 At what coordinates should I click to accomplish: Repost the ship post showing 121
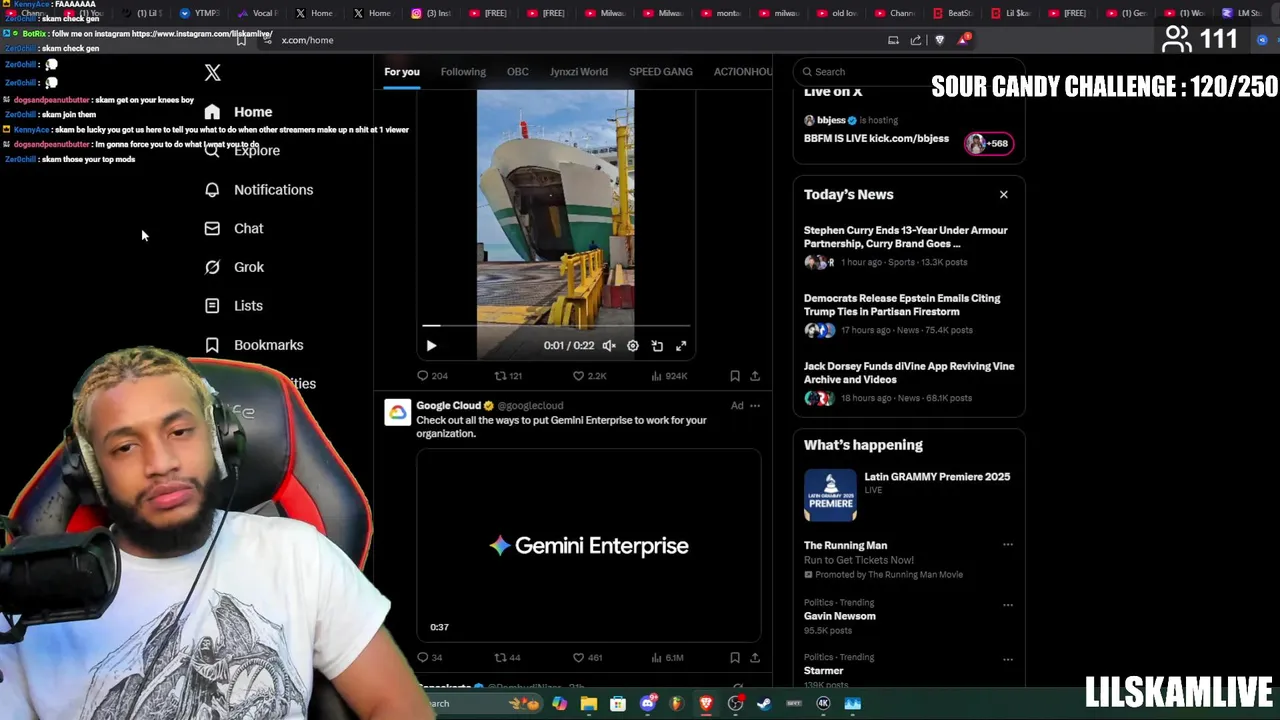tap(508, 376)
